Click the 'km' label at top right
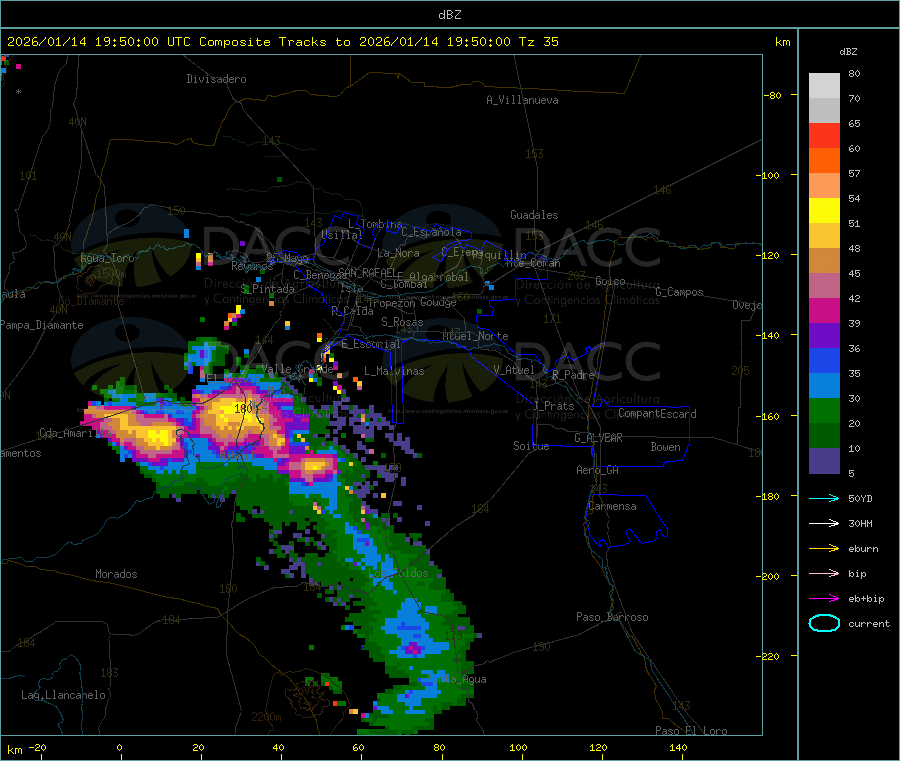This screenshot has width=900, height=761. tap(782, 42)
